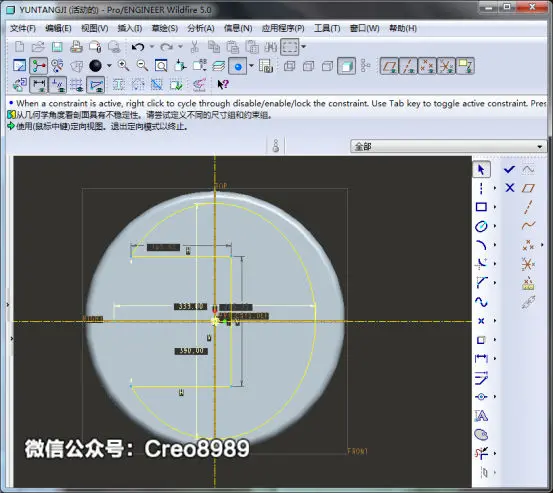
Task: Open the sketcher text tool
Action: [x=481, y=416]
